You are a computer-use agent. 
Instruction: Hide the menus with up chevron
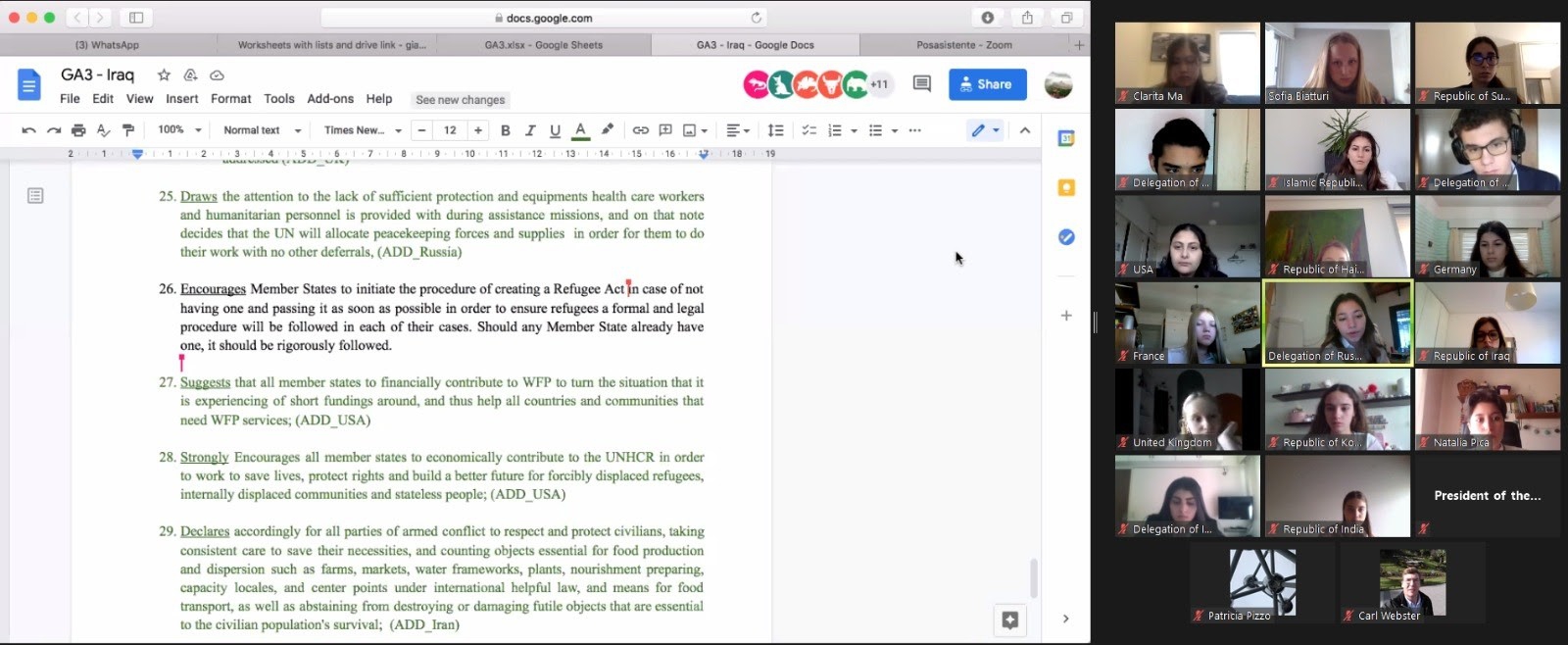pyautogui.click(x=1025, y=130)
